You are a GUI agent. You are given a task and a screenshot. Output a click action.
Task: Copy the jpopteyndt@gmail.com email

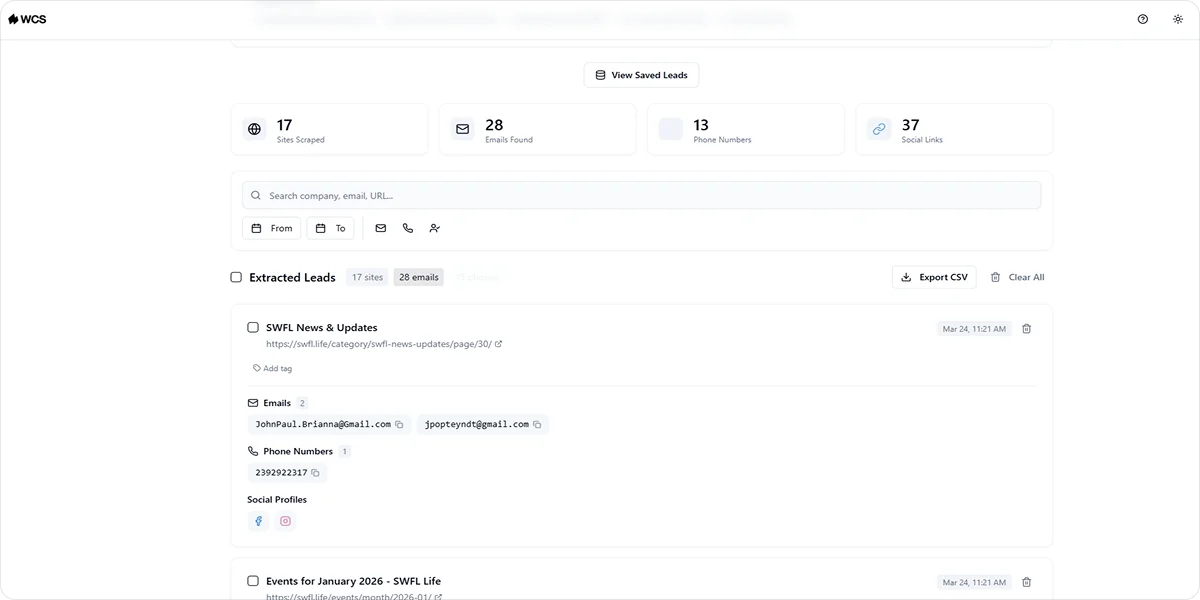click(x=537, y=424)
